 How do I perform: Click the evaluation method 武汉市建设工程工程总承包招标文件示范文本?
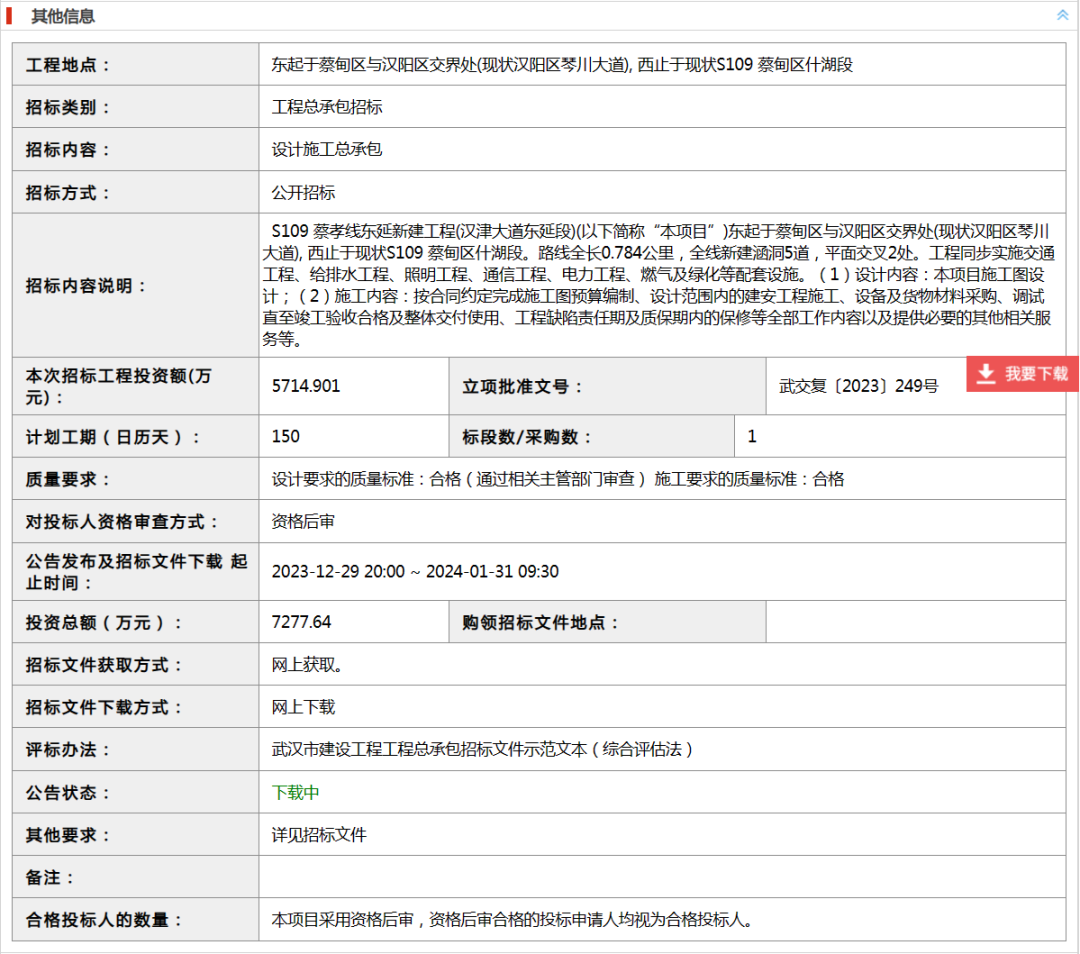[x=482, y=749]
